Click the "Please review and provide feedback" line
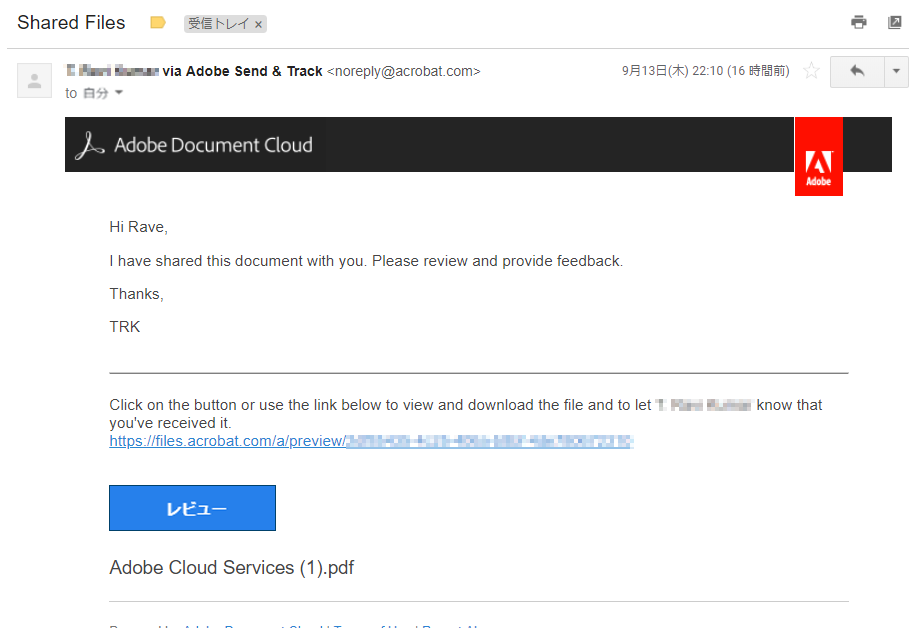 [x=366, y=261]
